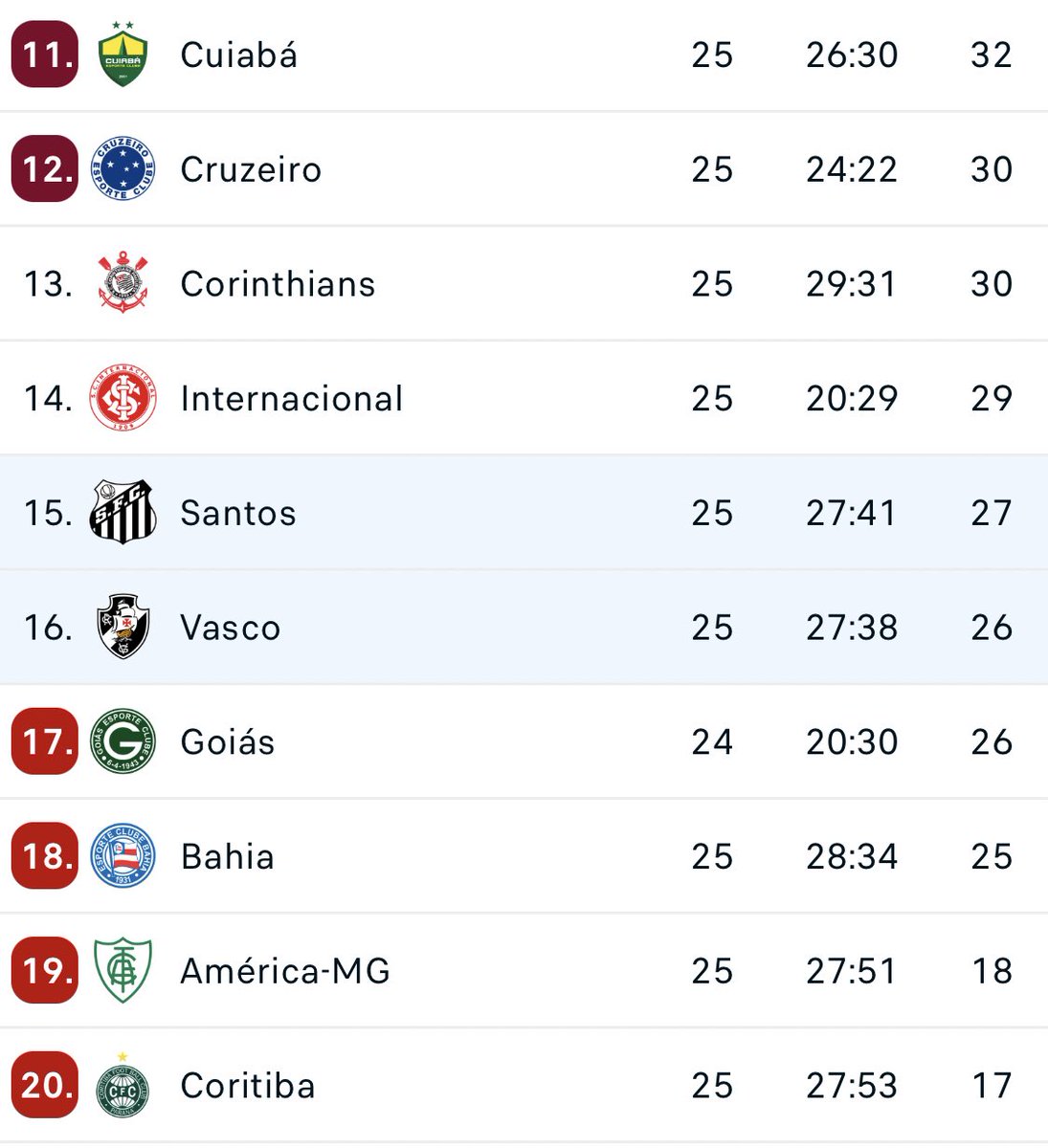Click the Internacional club crest
This screenshot has height=1148, width=1048.
tap(123, 398)
